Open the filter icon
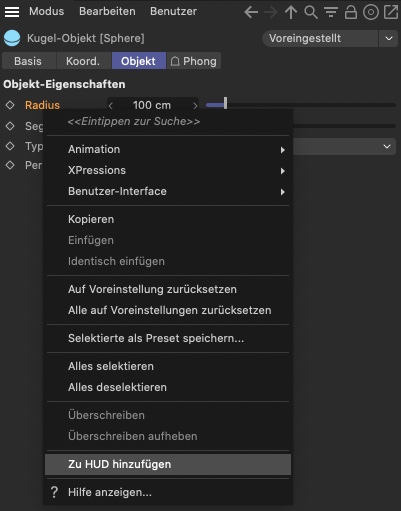 331,12
